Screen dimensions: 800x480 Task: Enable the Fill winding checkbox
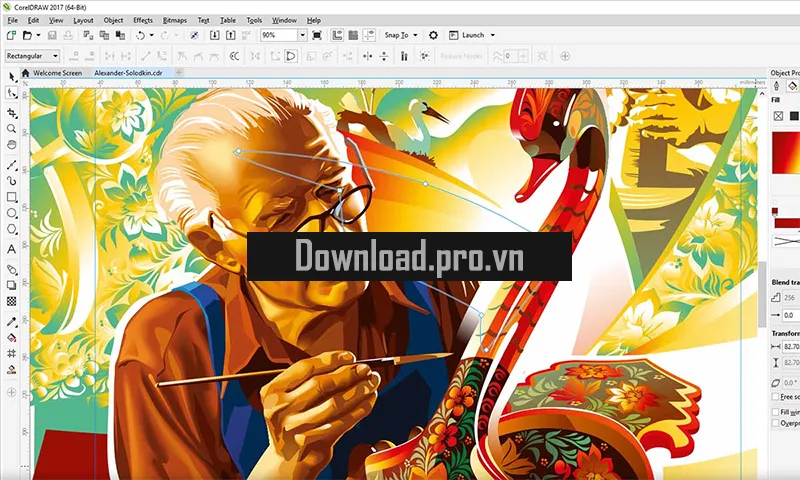coord(776,412)
